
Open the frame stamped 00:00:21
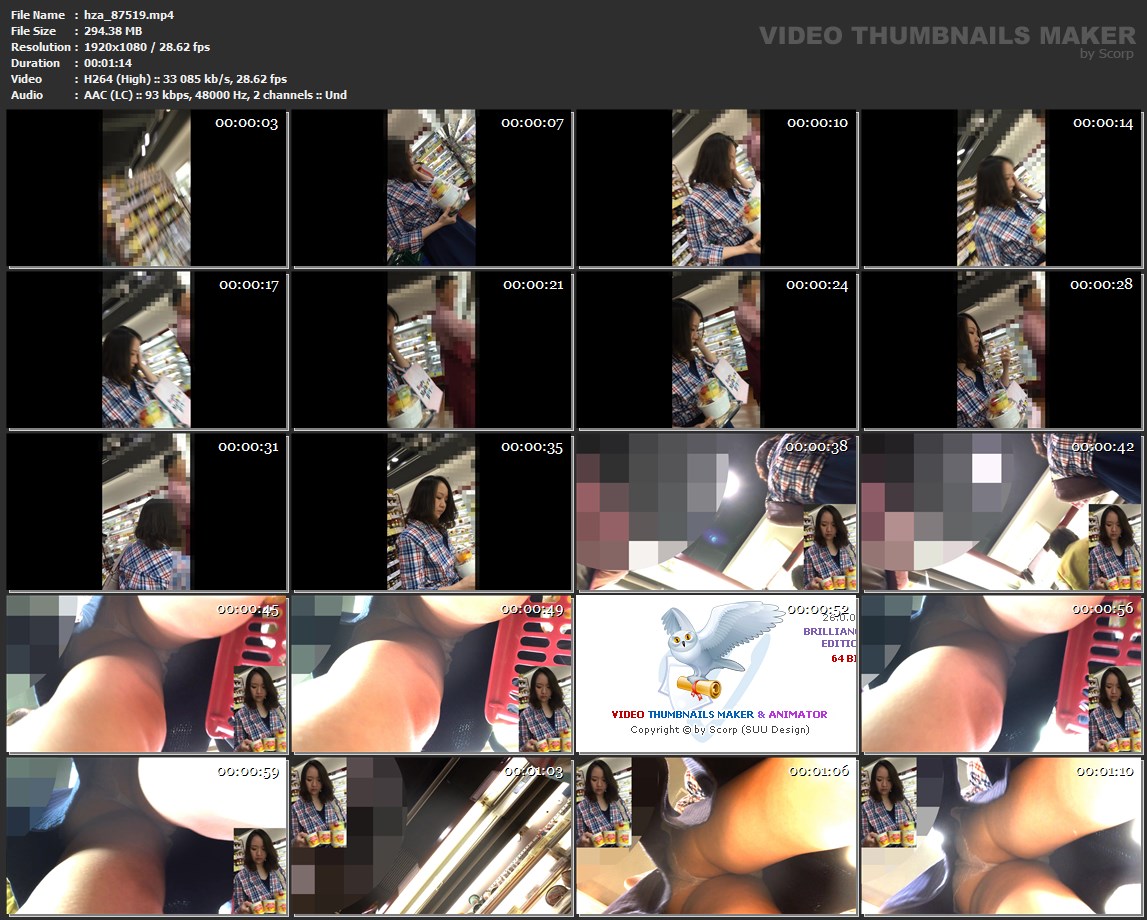pyautogui.click(x=432, y=350)
